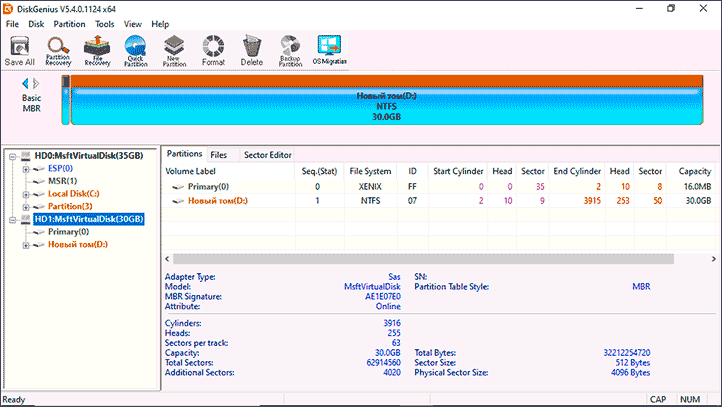Image resolution: width=722 pixels, height=407 pixels.
Task: Click the DiskGenius app logo icon
Action: coord(8,9)
